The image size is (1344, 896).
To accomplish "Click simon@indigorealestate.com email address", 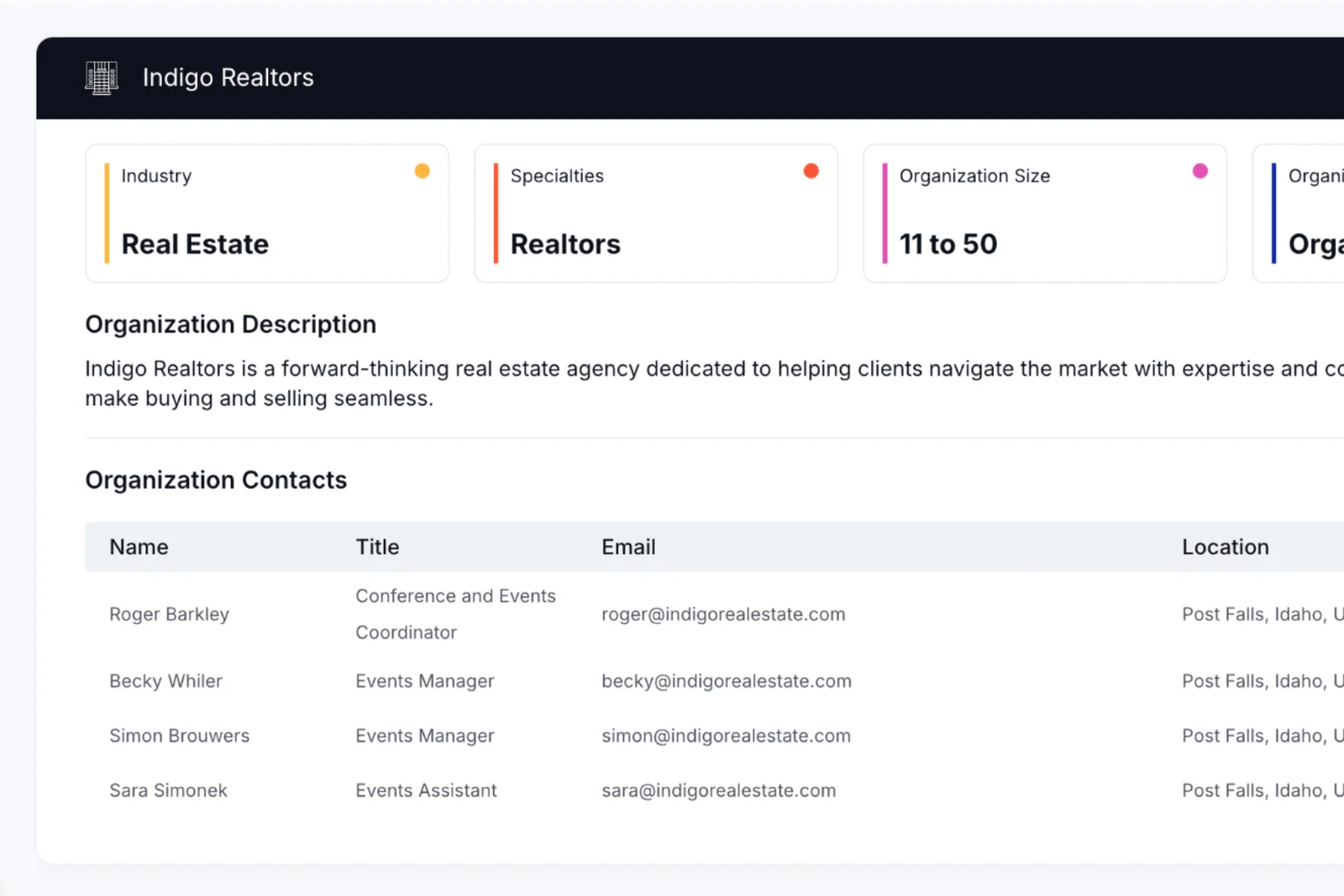I will (x=726, y=736).
